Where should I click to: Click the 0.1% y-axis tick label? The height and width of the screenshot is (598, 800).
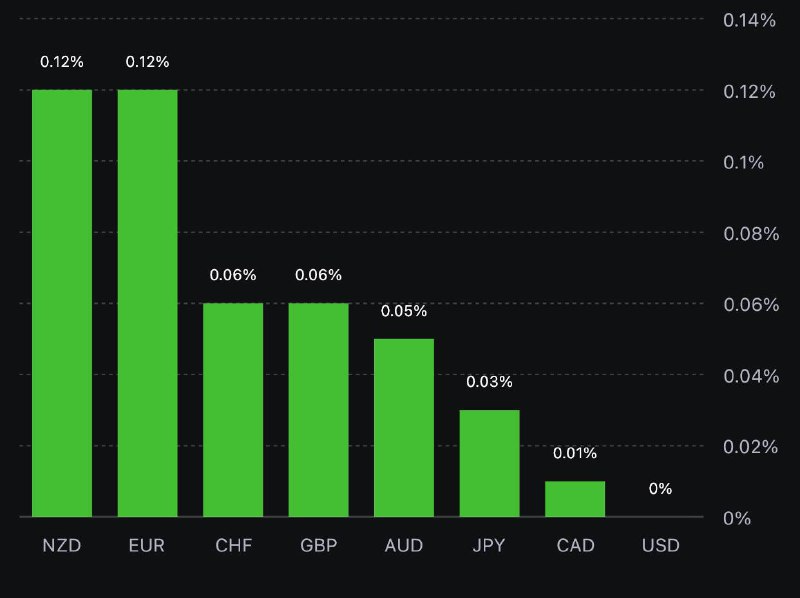[x=744, y=162]
